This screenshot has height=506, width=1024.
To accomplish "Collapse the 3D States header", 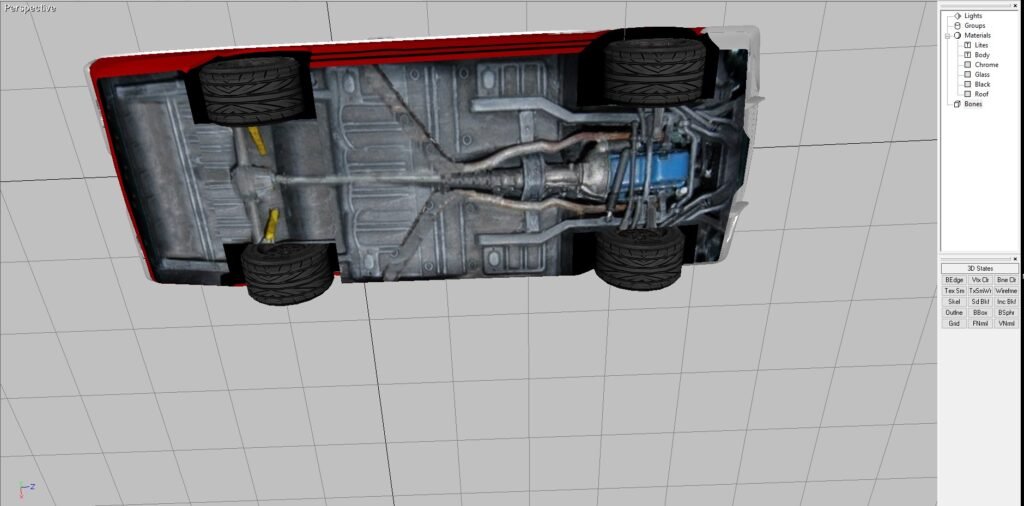I will pos(980,269).
